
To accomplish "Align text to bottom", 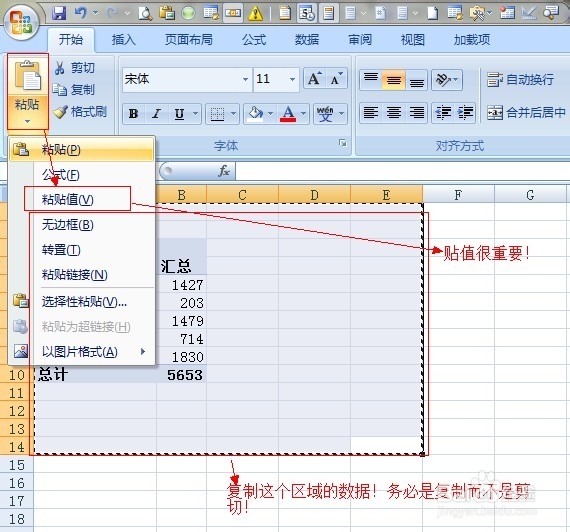I will tap(417, 80).
